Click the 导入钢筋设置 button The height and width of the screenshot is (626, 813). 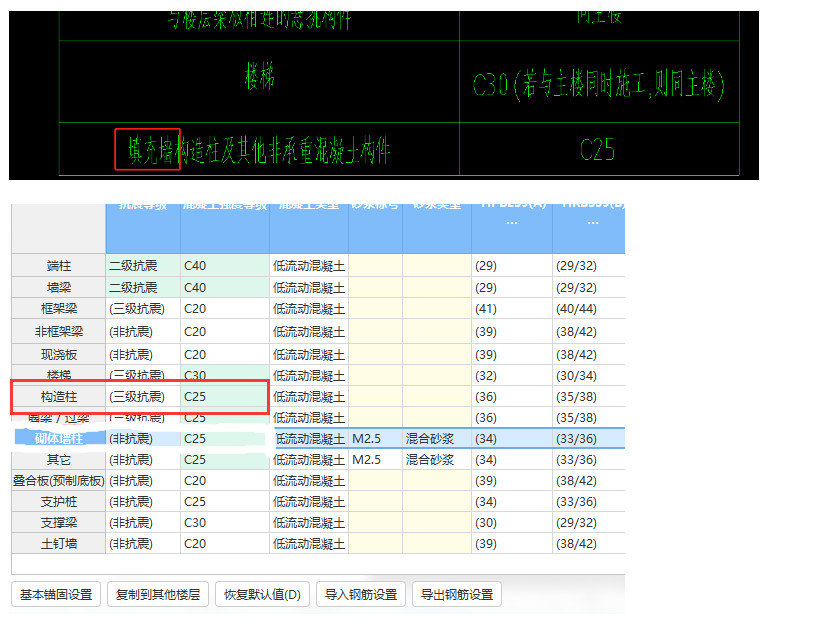[360, 594]
